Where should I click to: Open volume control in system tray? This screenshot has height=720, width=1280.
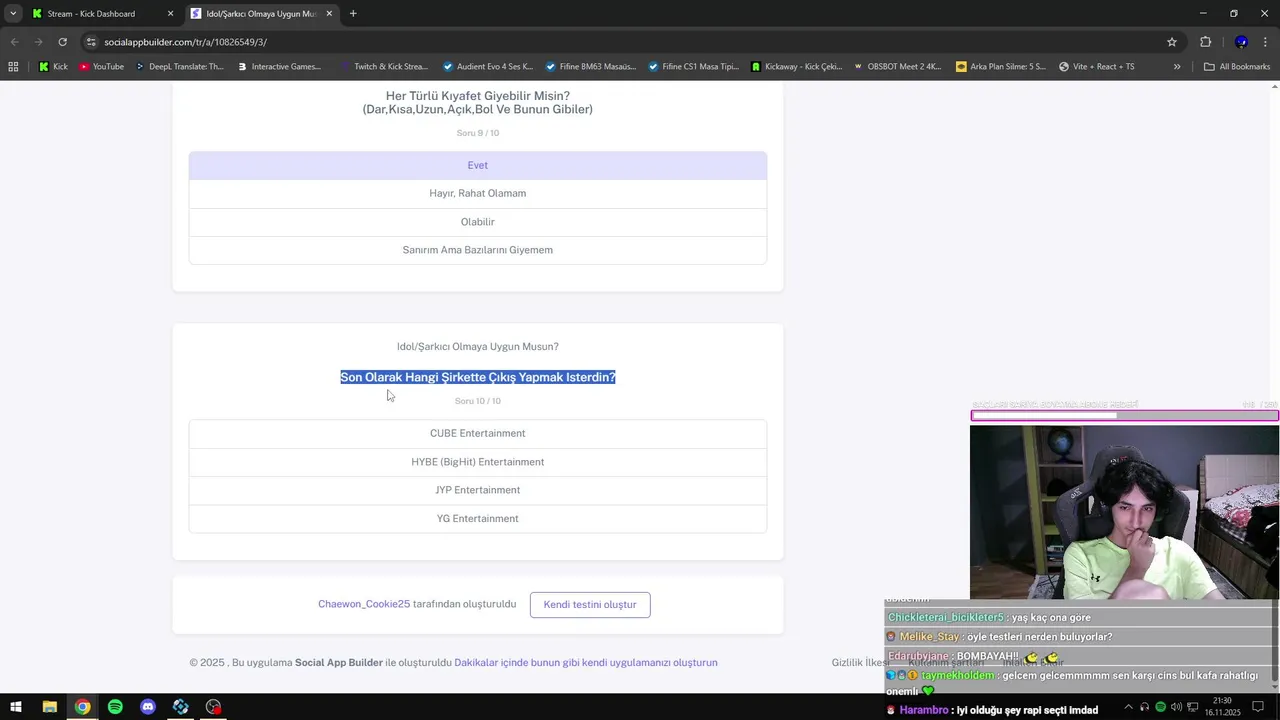click(x=1176, y=707)
